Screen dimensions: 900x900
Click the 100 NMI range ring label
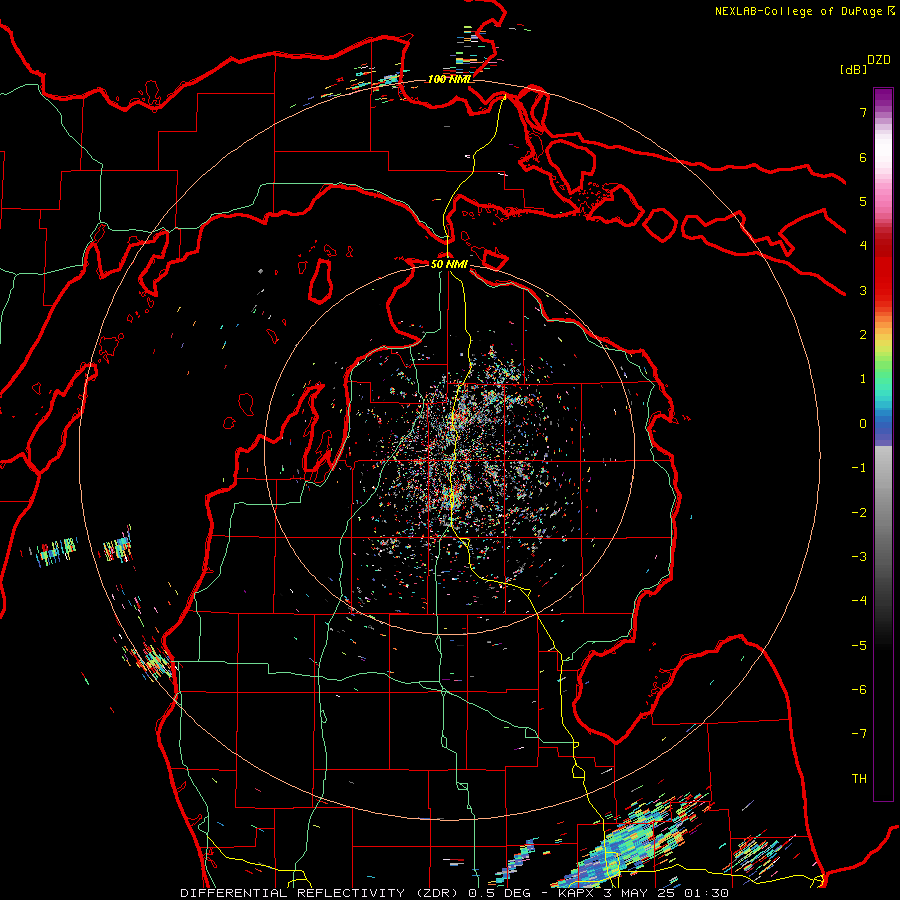(x=449, y=79)
